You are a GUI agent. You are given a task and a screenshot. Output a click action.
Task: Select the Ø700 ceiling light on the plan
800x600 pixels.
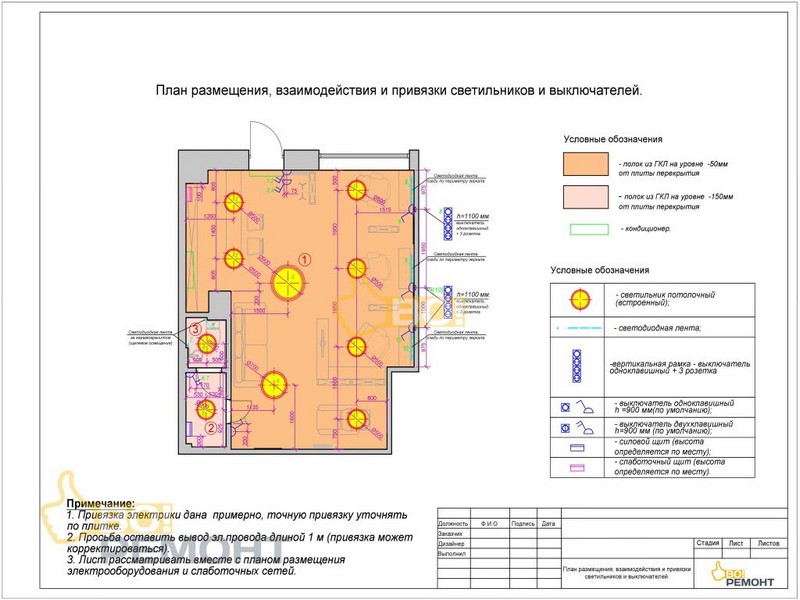274,385
